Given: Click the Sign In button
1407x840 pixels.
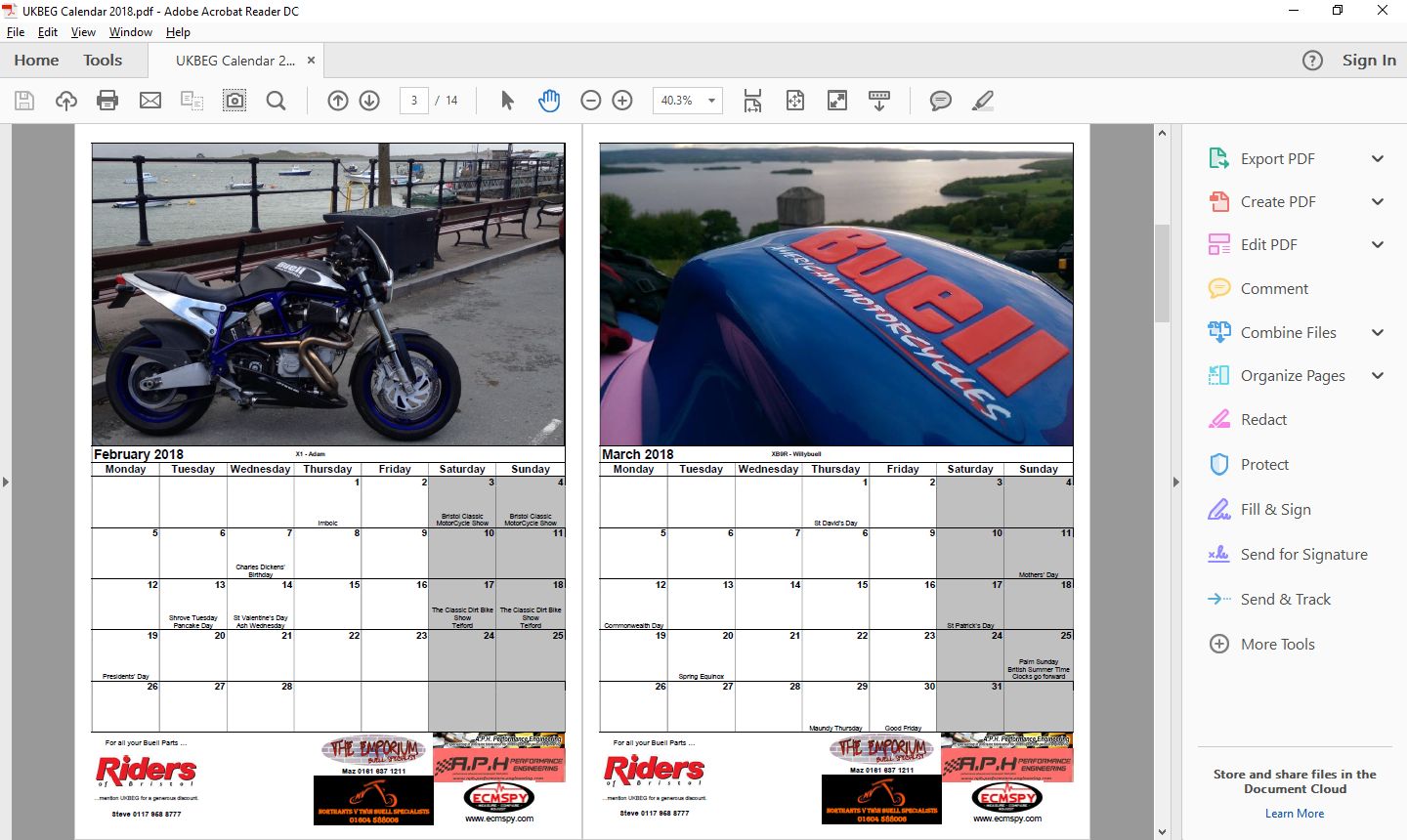Looking at the screenshot, I should pyautogui.click(x=1368, y=61).
